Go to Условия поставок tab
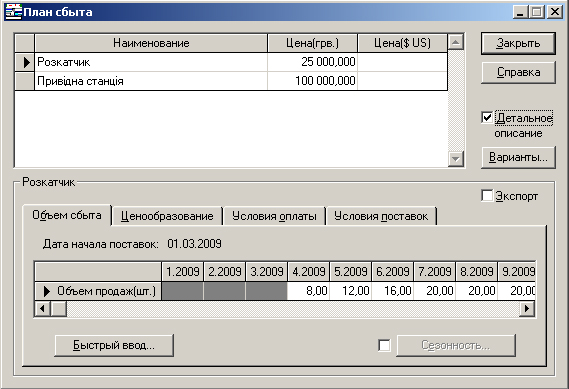This screenshot has width=569, height=389. pos(381,216)
